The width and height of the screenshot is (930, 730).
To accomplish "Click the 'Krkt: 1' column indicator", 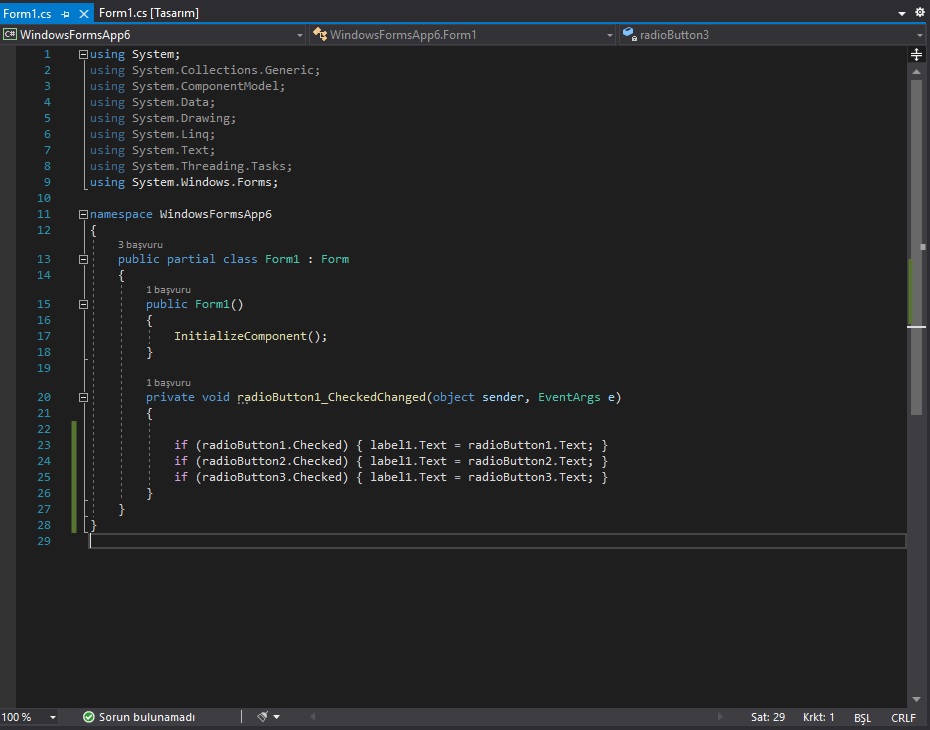I will 818,717.
